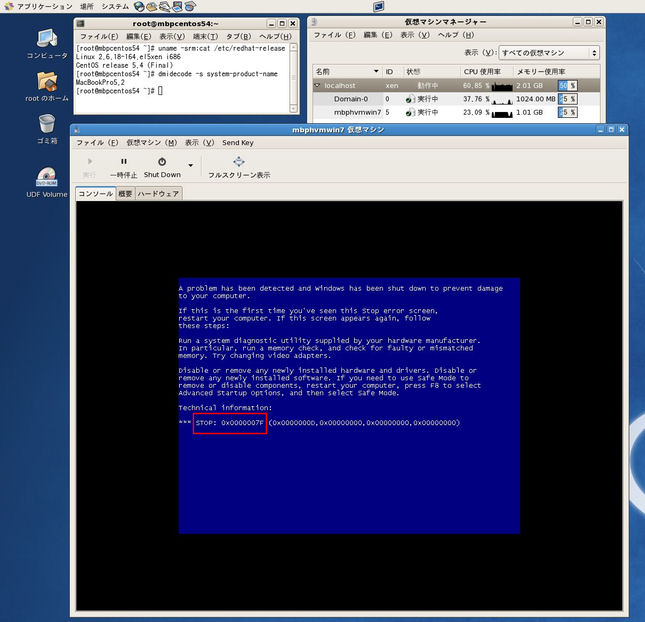Launch the mail client panel icon
The image size is (645, 622).
pos(152,6)
